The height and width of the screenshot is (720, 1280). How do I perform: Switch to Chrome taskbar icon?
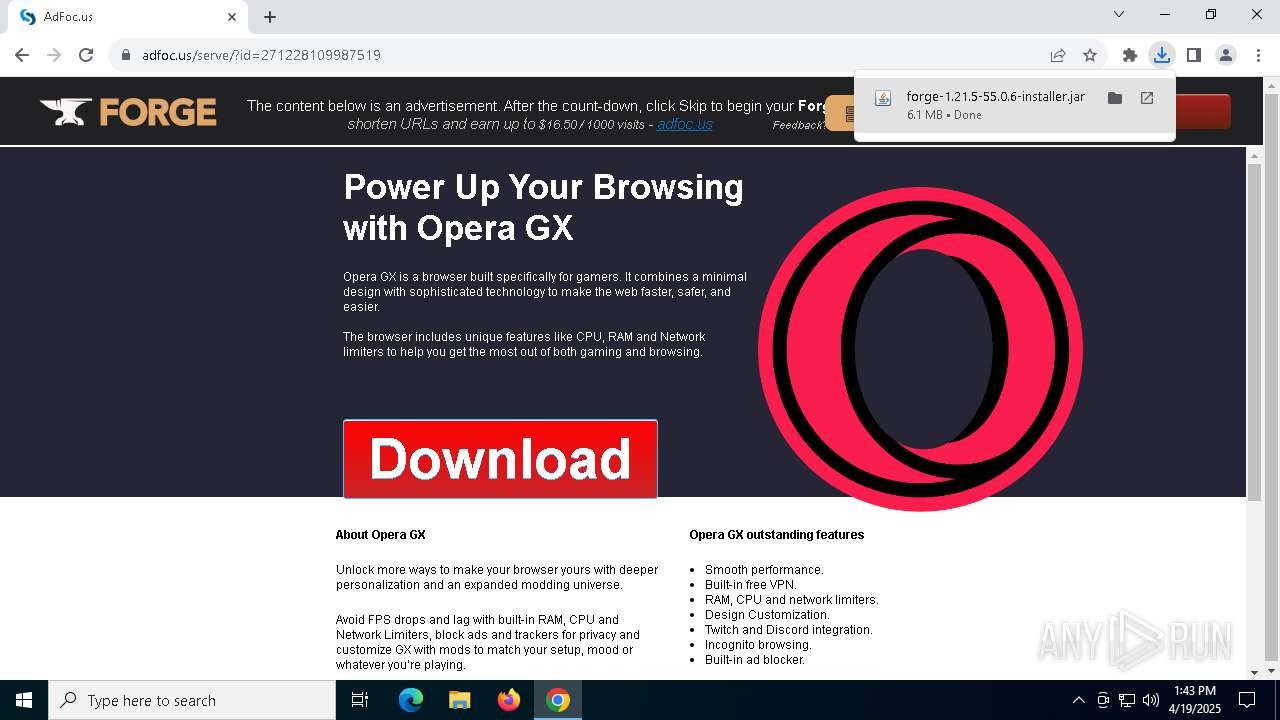[558, 700]
